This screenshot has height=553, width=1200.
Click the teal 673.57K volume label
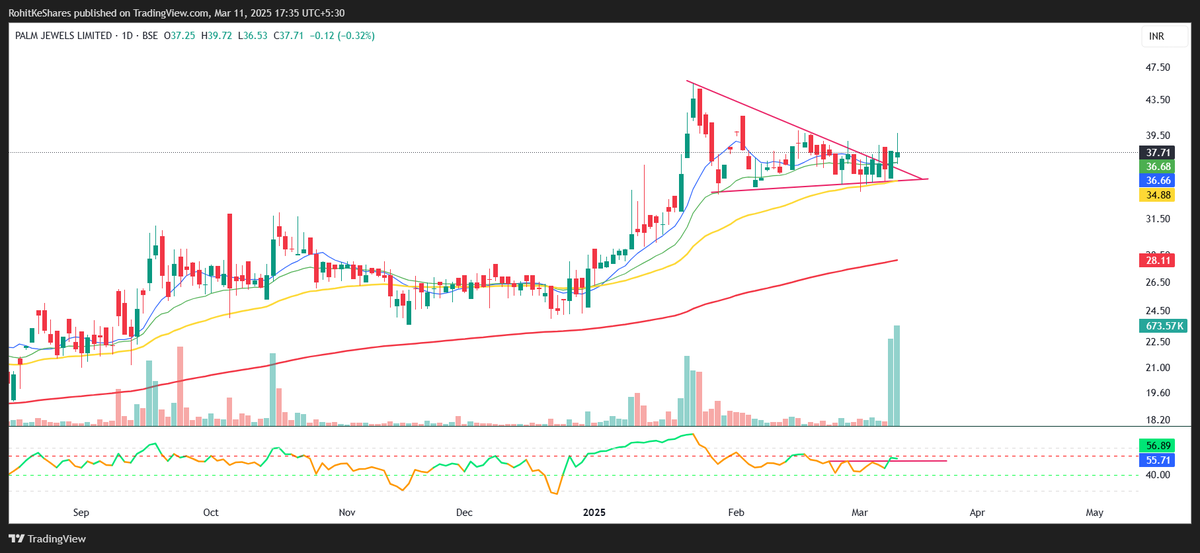[1163, 326]
